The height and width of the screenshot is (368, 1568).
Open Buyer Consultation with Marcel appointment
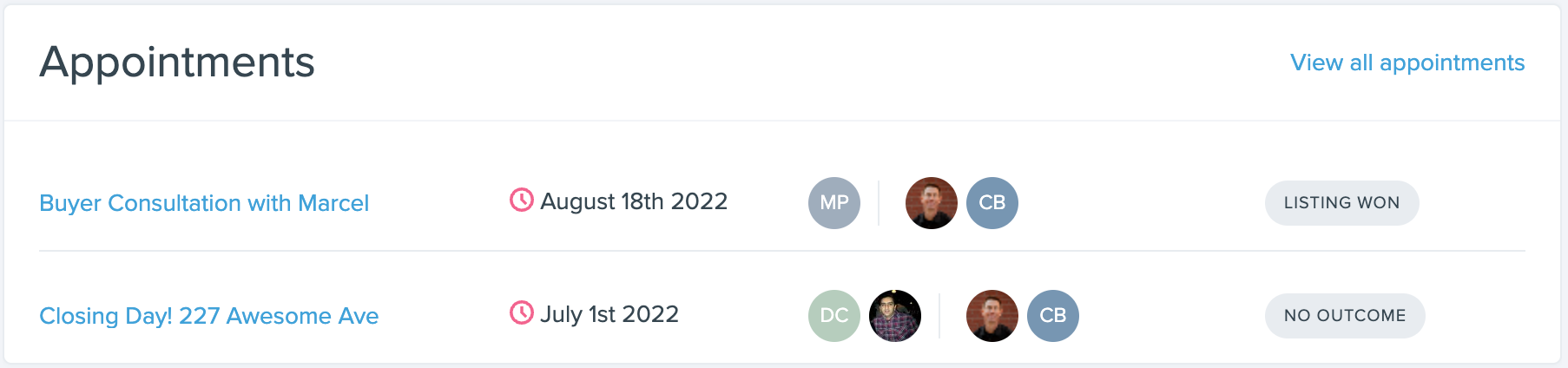pyautogui.click(x=204, y=203)
